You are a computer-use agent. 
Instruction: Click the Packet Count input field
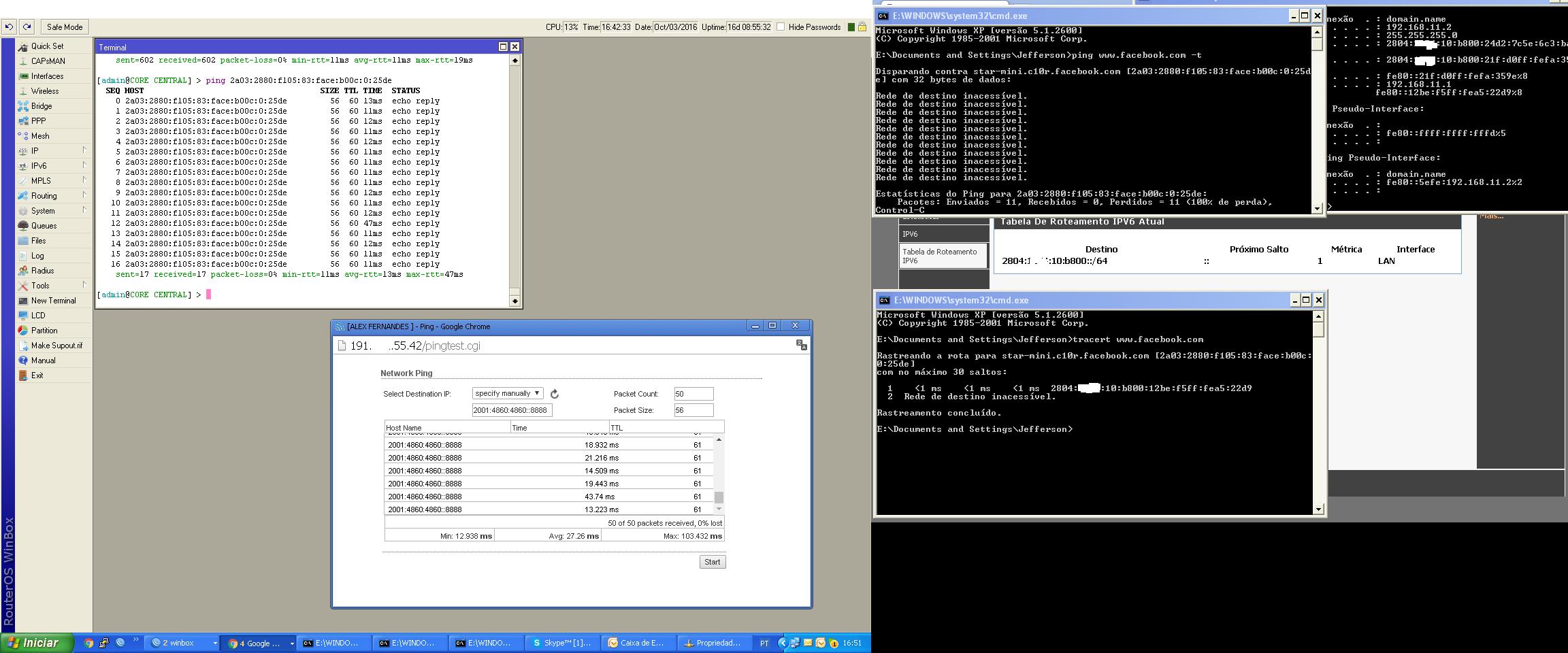coord(693,394)
